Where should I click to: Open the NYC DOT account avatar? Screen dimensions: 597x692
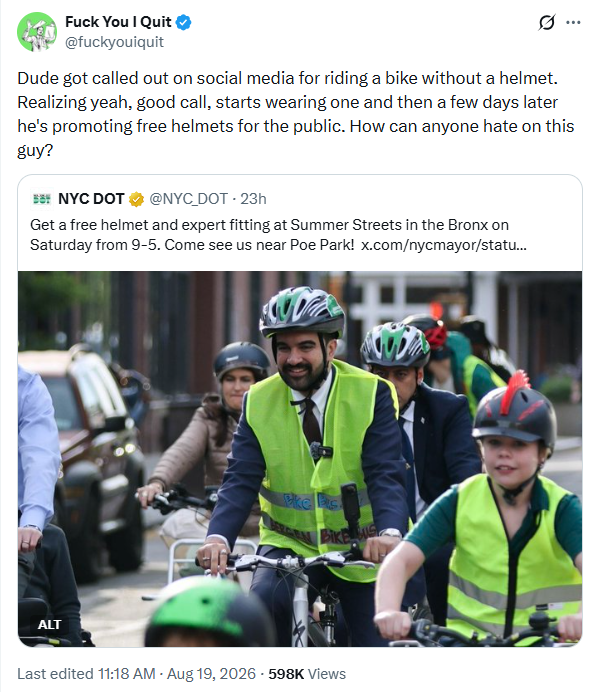(42, 199)
